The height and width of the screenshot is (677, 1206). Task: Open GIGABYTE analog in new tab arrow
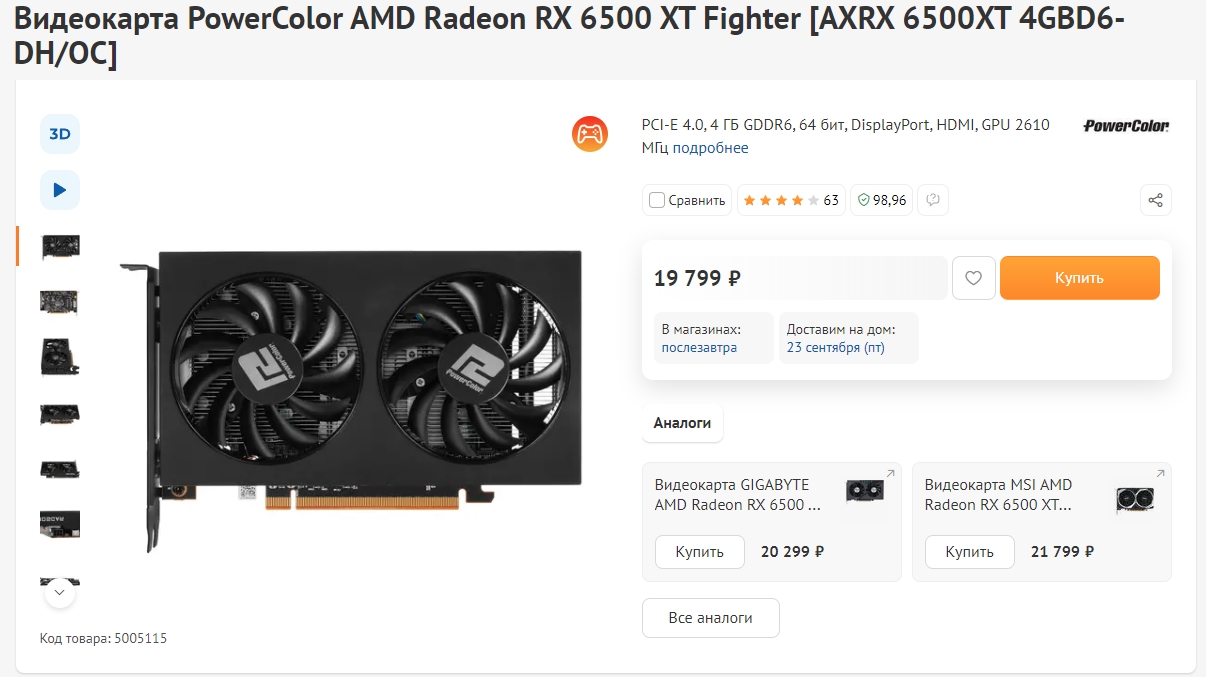(891, 473)
